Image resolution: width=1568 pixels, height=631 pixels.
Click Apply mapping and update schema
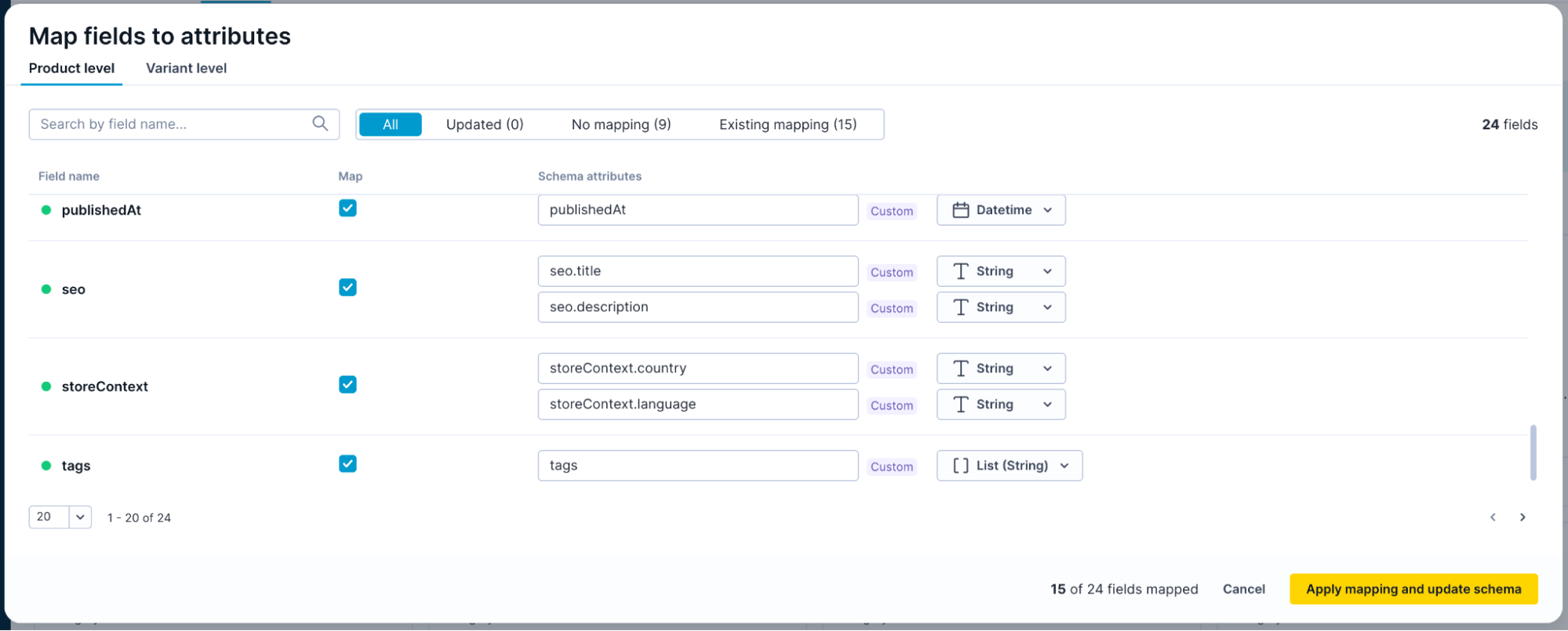(x=1413, y=589)
